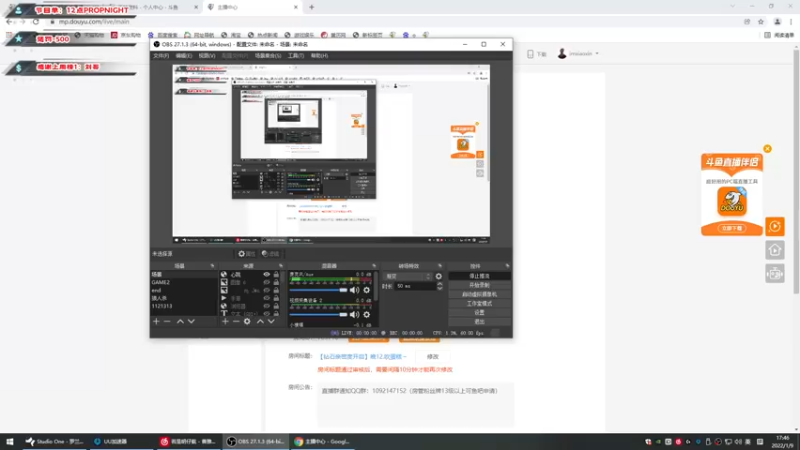The image size is (800, 450).
Task: Click room announcement text box
Action: click(415, 403)
